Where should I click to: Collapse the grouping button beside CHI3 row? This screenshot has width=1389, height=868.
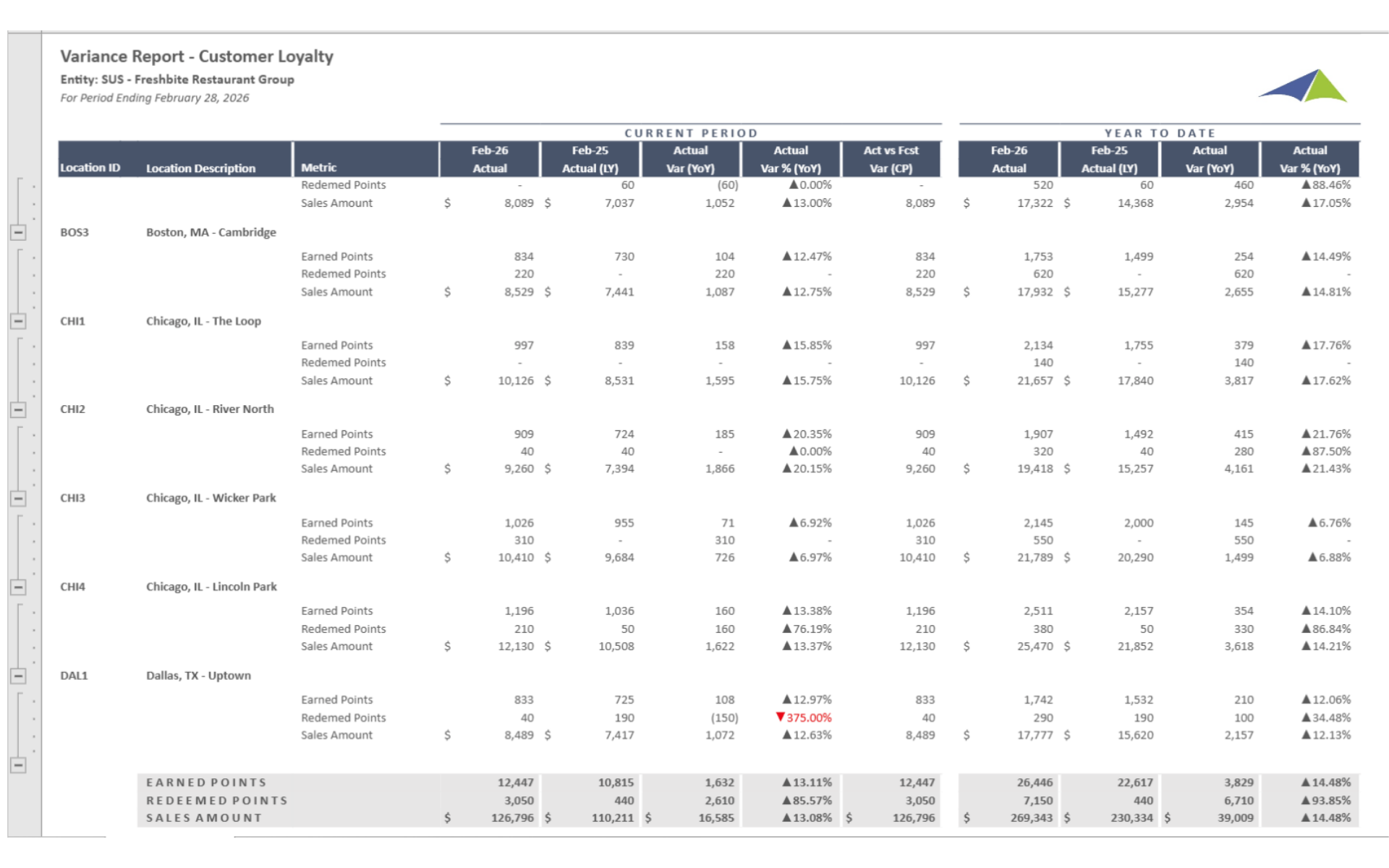pos(19,498)
